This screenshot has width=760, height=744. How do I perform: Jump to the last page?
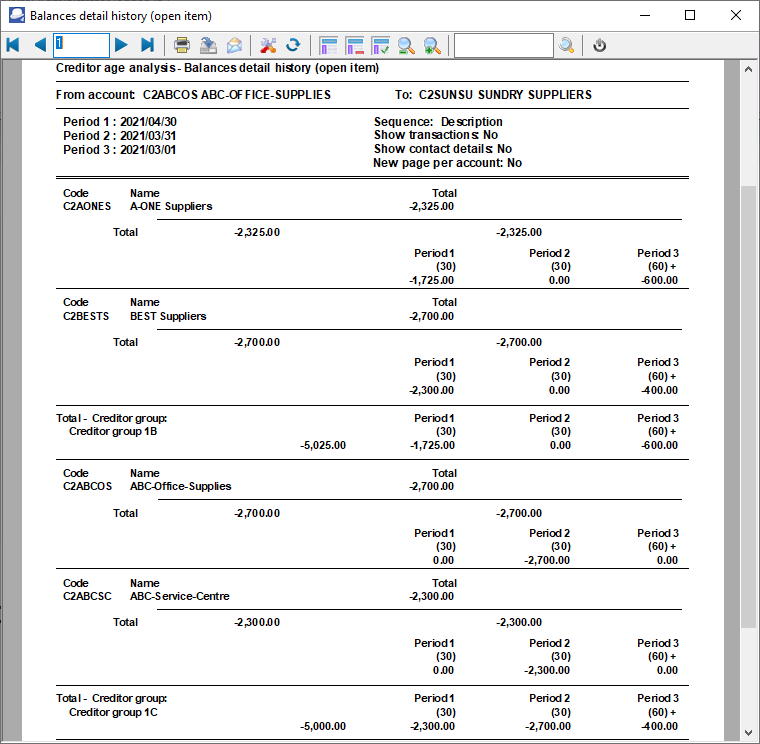(147, 45)
